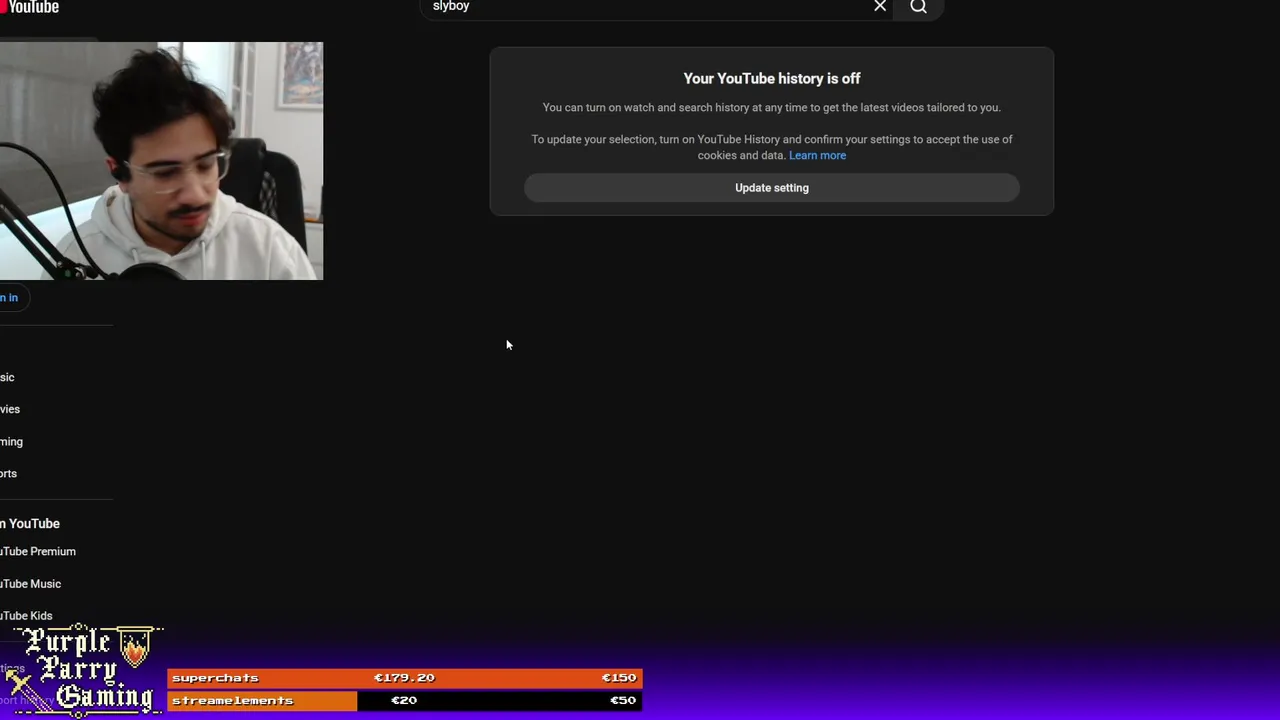
Task: Click the €179.20 superchats amount
Action: coord(404,678)
